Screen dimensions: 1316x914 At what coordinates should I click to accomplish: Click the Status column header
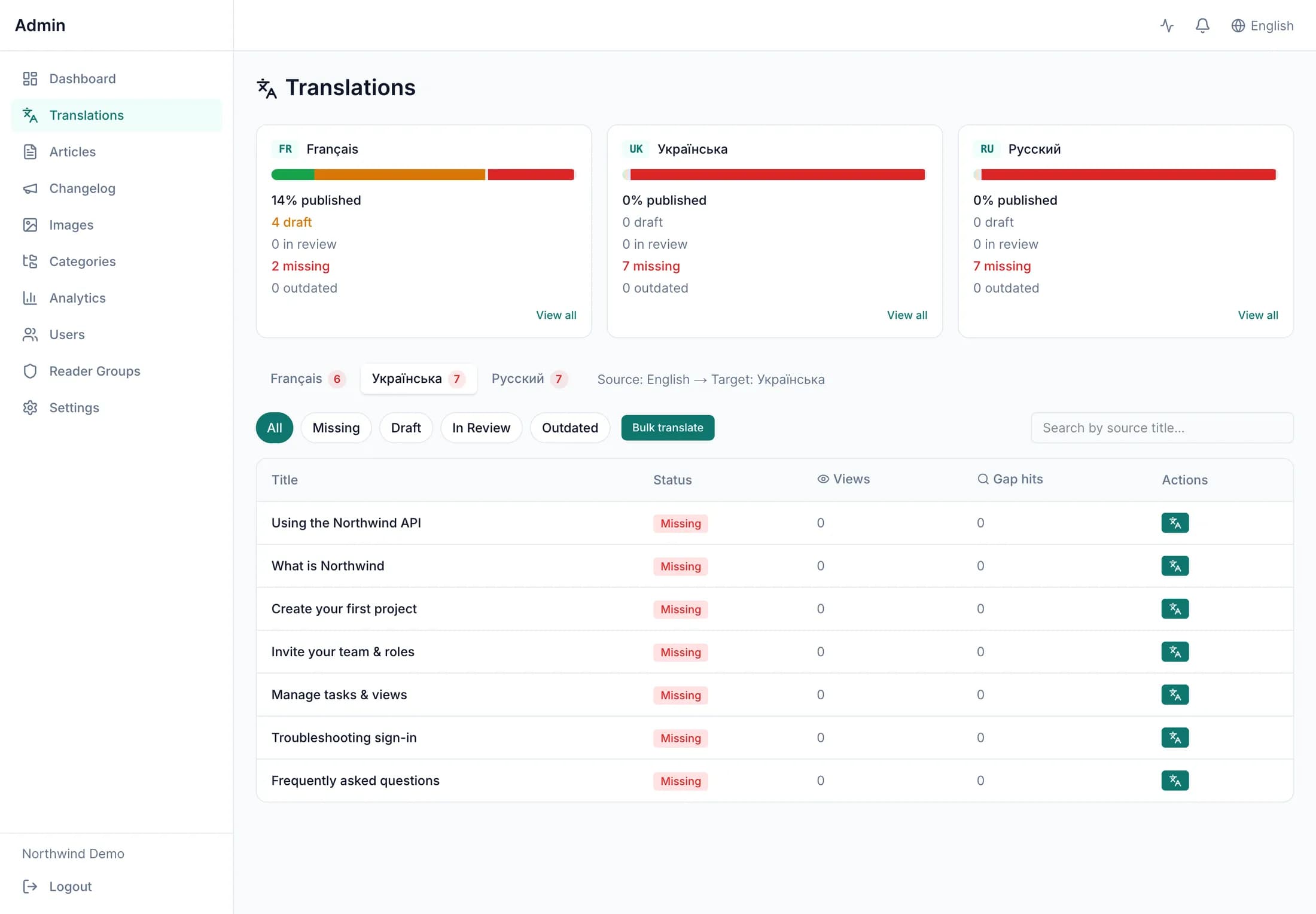[x=672, y=480]
